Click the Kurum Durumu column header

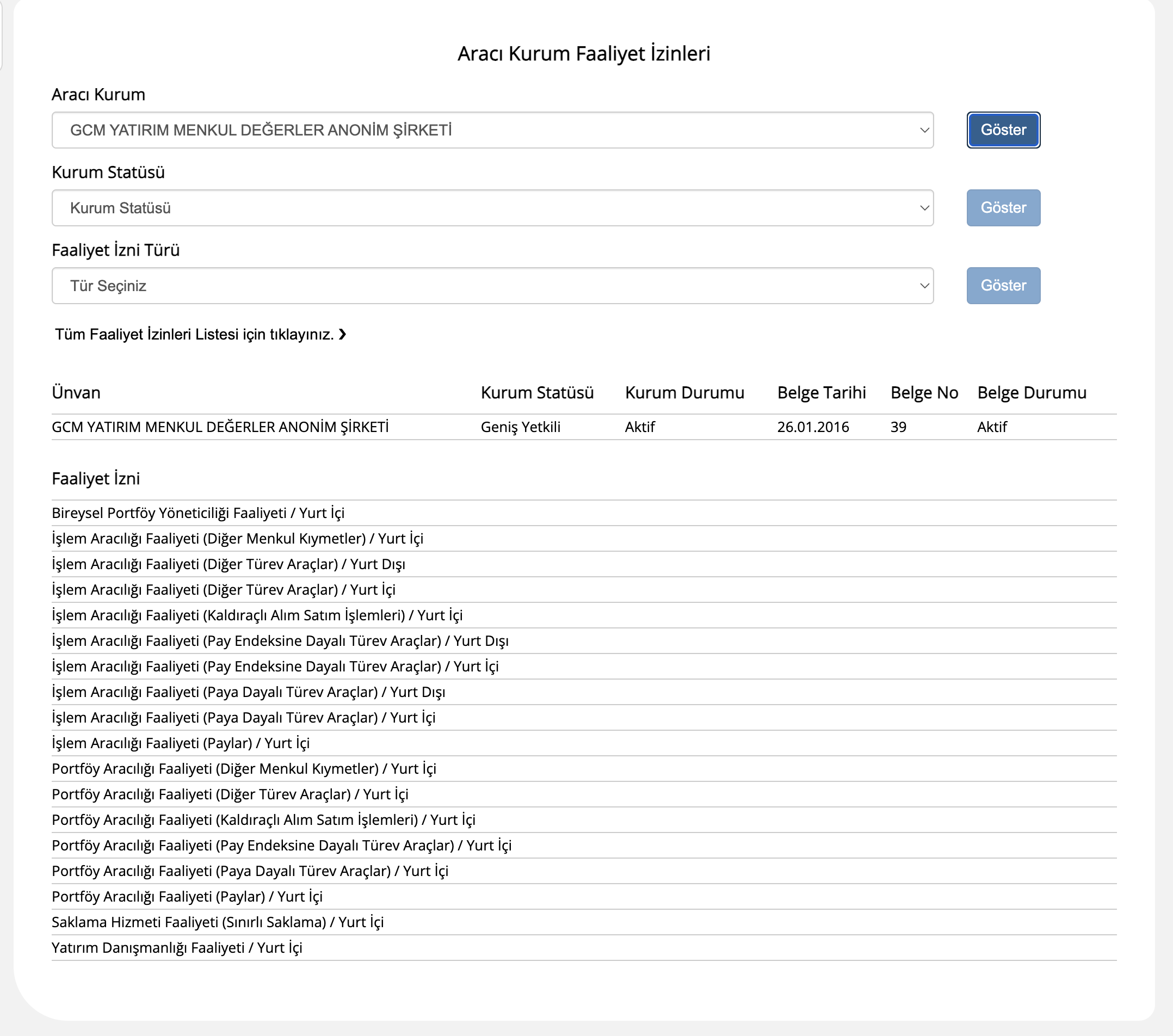(684, 393)
